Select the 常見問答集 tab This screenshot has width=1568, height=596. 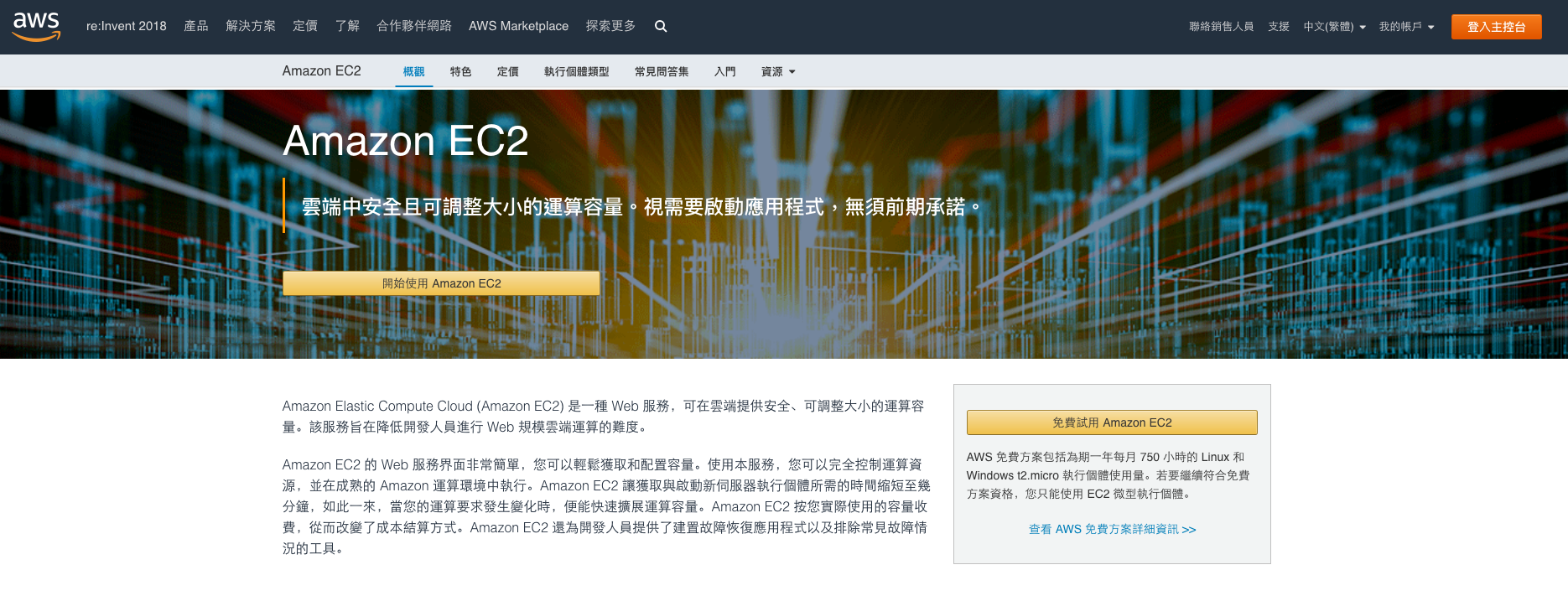pyautogui.click(x=662, y=72)
